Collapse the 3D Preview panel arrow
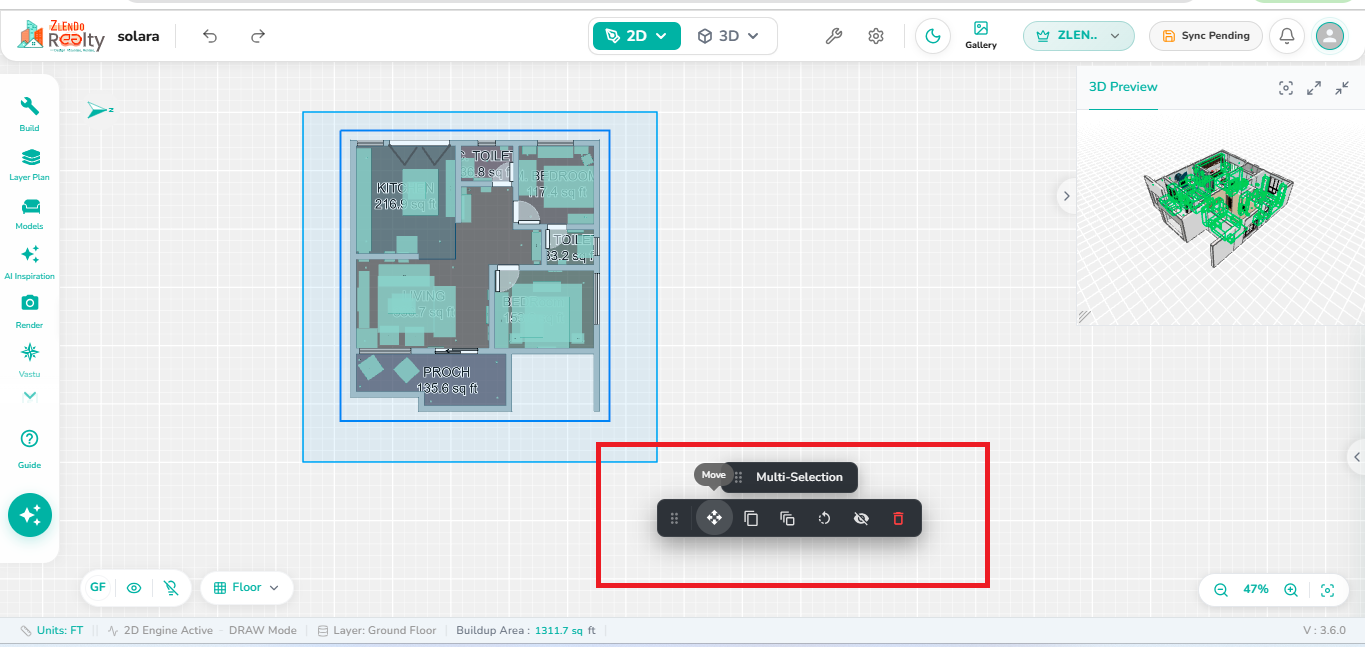The width and height of the screenshot is (1365, 647). pyautogui.click(x=1066, y=196)
